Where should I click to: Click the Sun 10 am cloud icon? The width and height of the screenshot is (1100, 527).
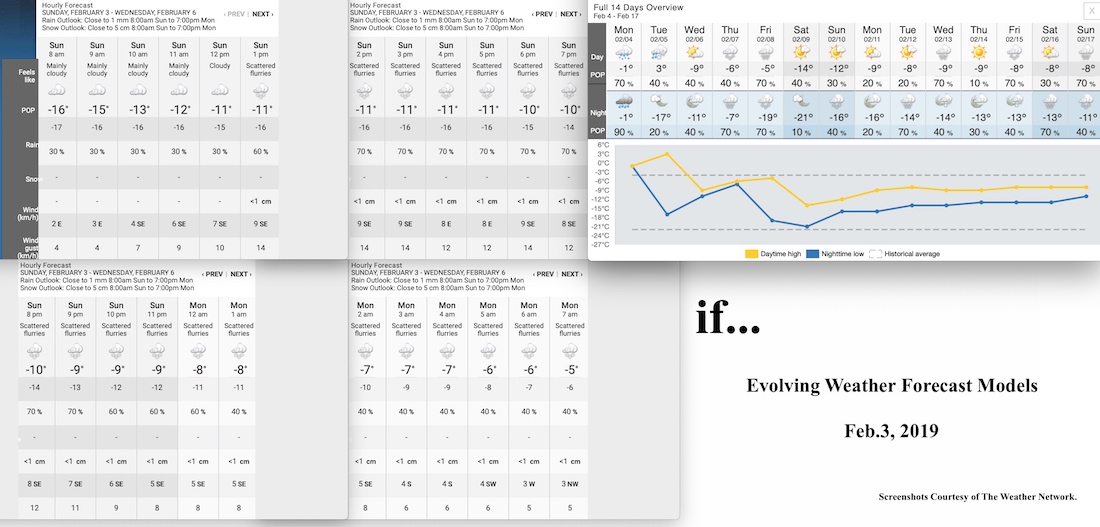coord(138,90)
